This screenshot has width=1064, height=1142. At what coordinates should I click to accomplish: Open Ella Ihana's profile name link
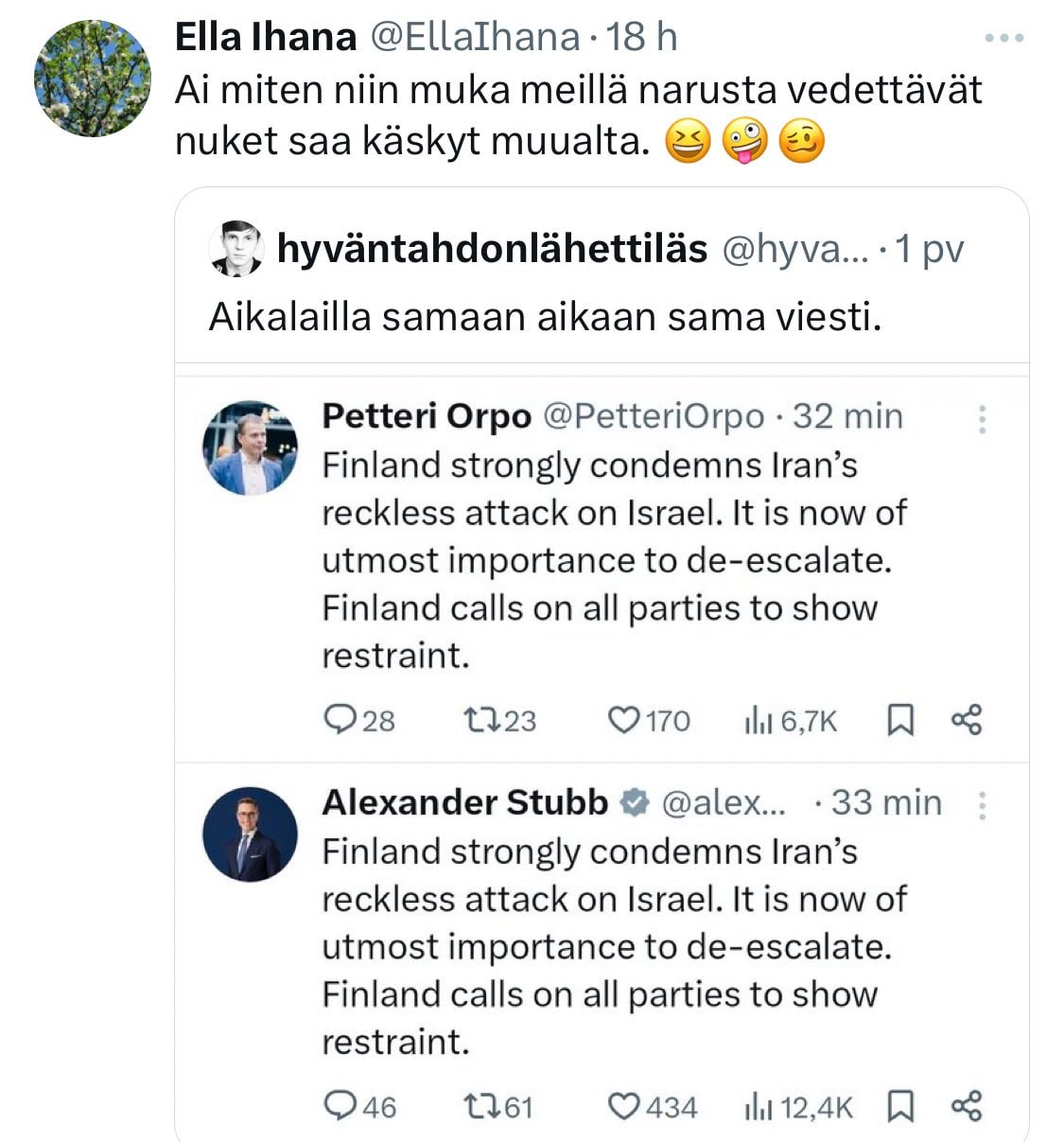click(x=266, y=38)
